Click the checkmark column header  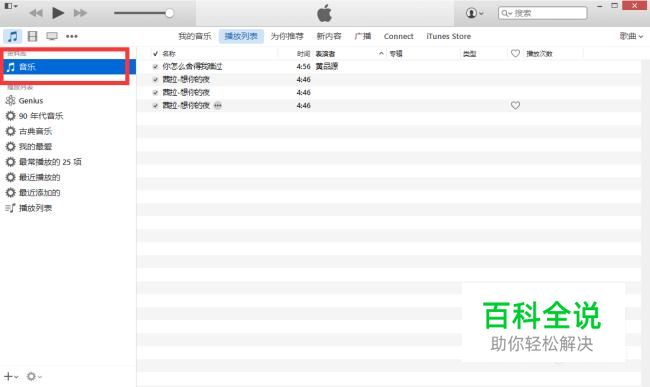point(155,53)
